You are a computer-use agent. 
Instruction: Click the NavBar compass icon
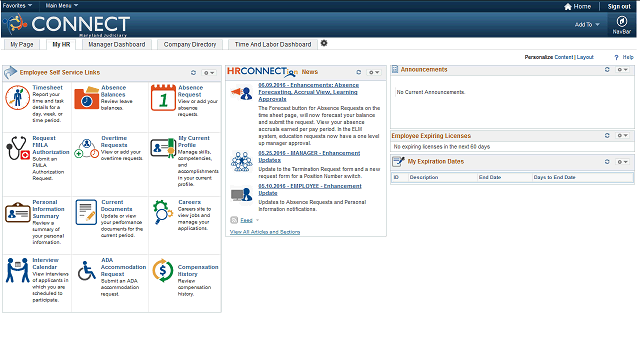click(621, 21)
